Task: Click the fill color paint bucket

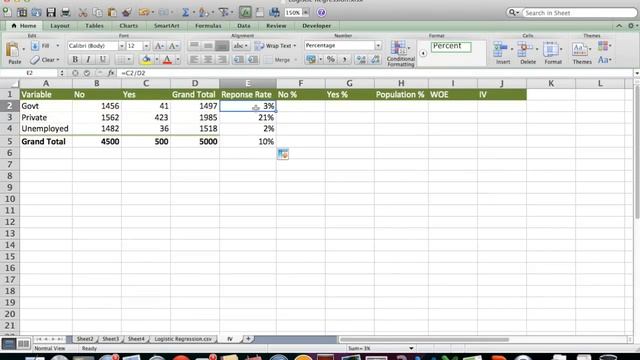Action: [146, 60]
